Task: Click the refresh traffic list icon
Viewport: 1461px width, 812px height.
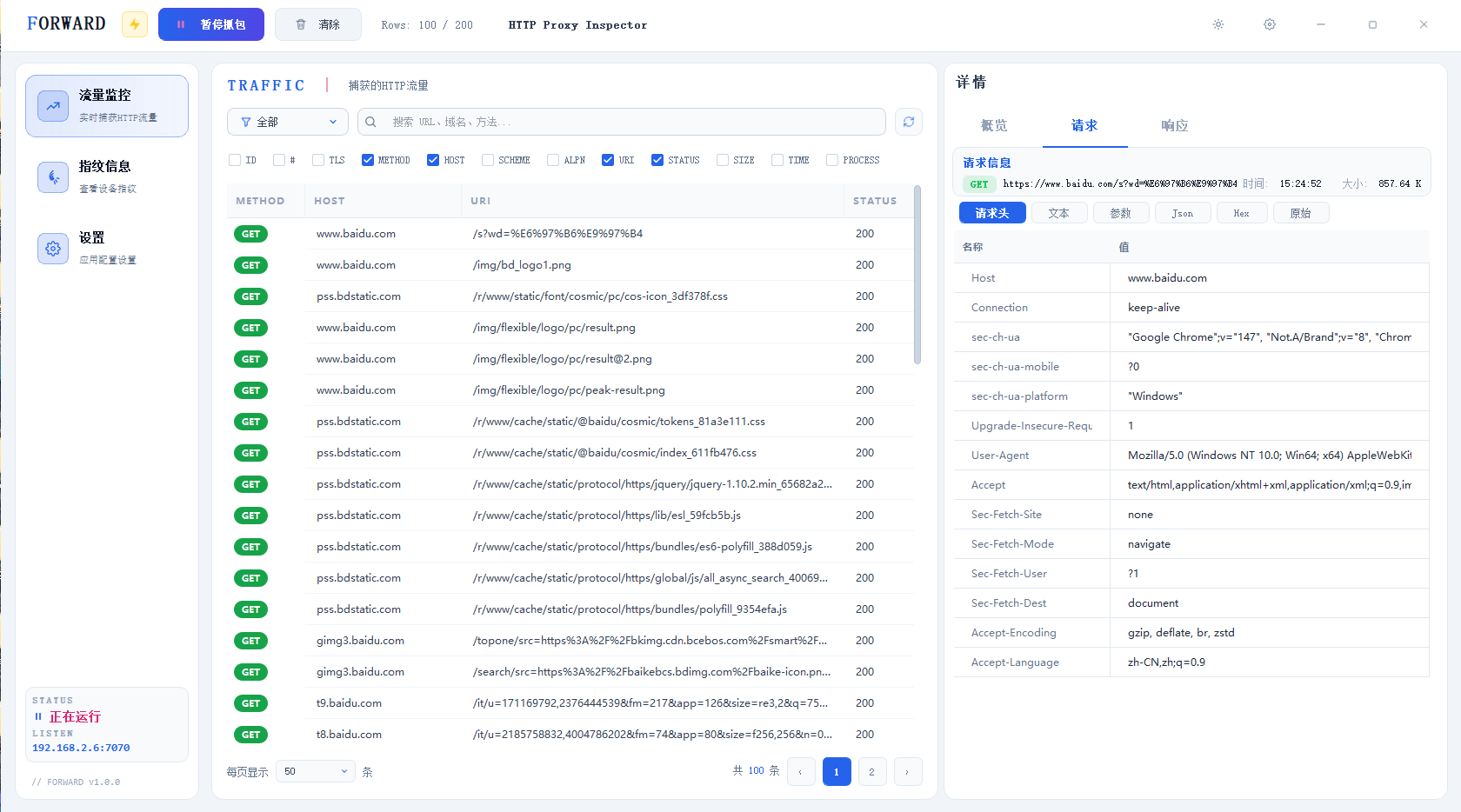Action: [x=909, y=122]
